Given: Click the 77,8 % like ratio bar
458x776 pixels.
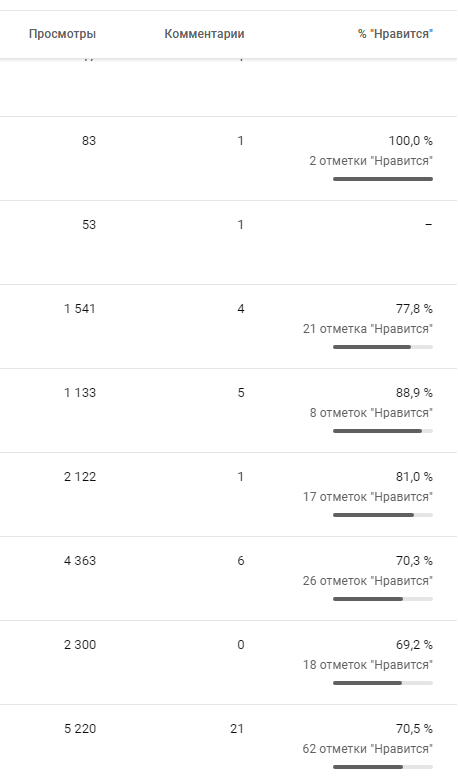Looking at the screenshot, I should (383, 347).
